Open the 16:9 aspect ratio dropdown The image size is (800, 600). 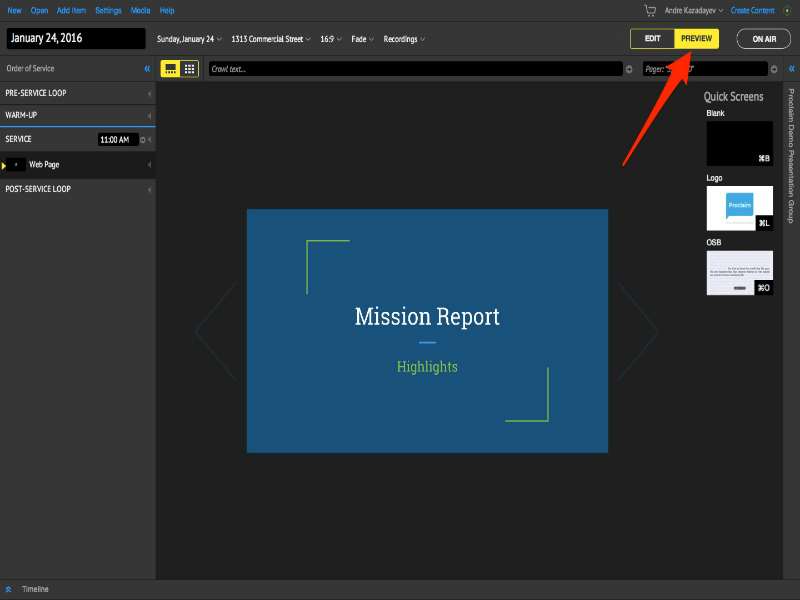pyautogui.click(x=330, y=39)
